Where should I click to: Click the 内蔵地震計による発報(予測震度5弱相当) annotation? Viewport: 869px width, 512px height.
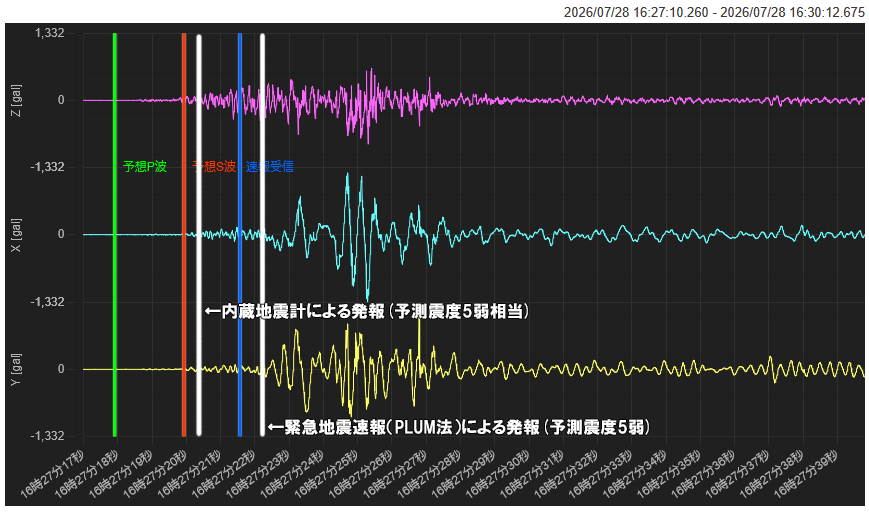coord(367,311)
